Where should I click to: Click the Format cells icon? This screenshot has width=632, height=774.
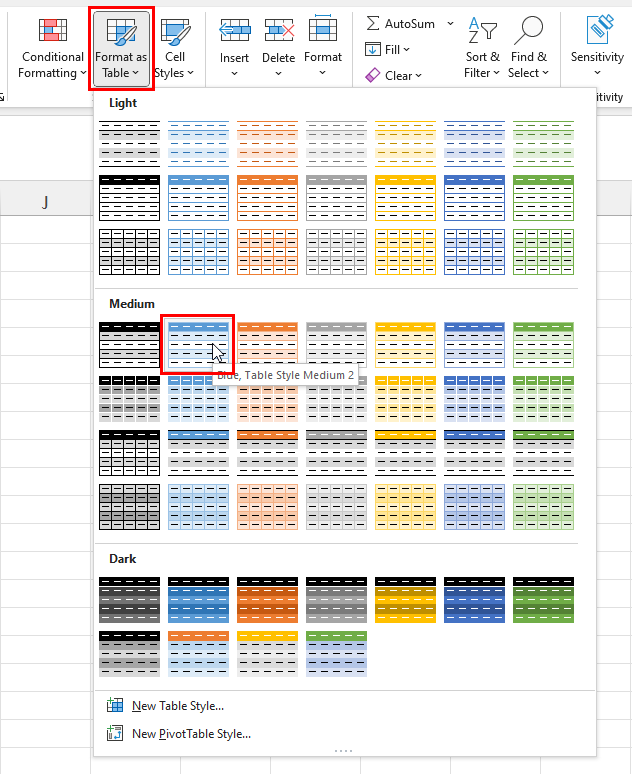323,29
